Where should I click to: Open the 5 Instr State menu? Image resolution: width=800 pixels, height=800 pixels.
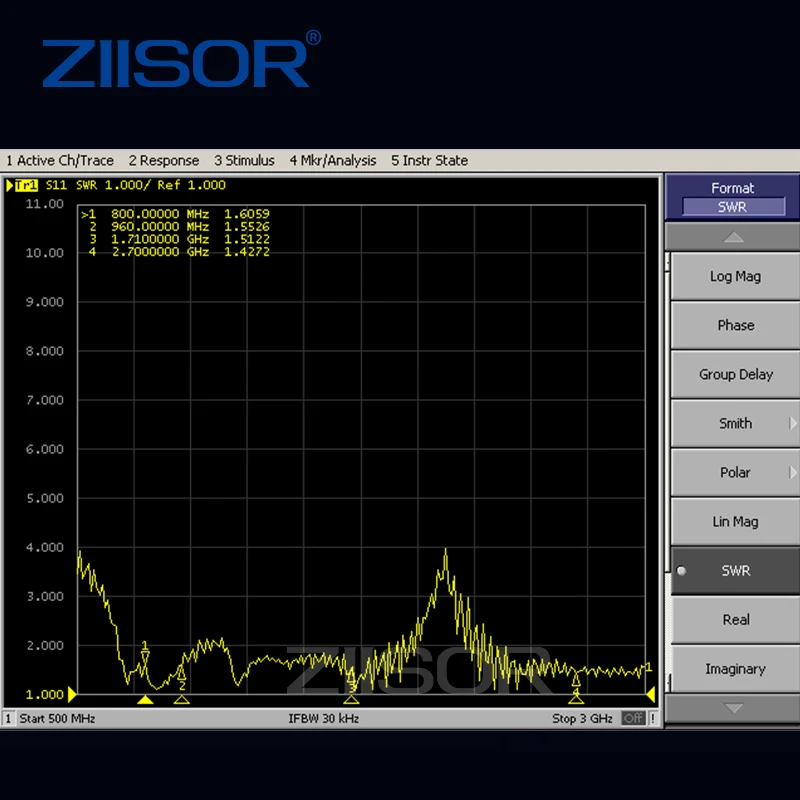click(x=430, y=160)
